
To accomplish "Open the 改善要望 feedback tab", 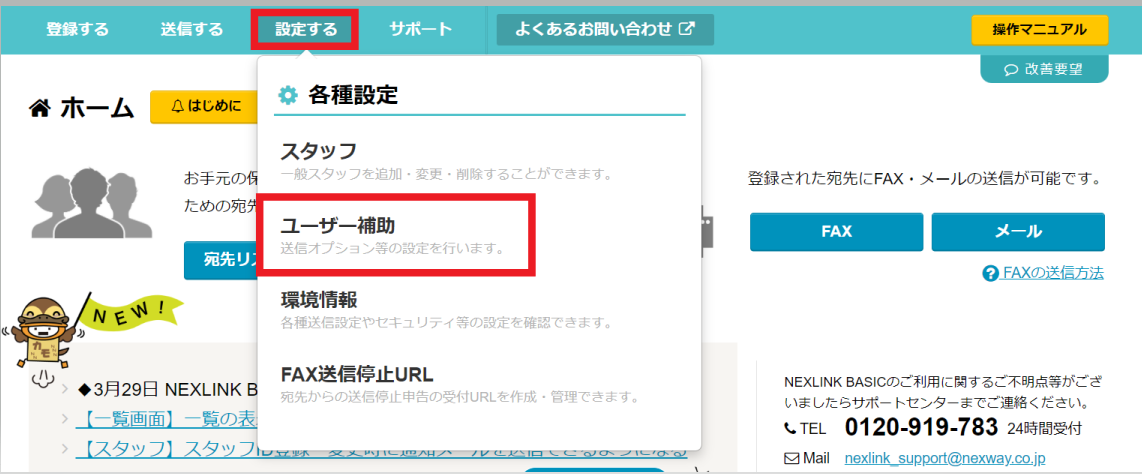I will click(x=1044, y=70).
